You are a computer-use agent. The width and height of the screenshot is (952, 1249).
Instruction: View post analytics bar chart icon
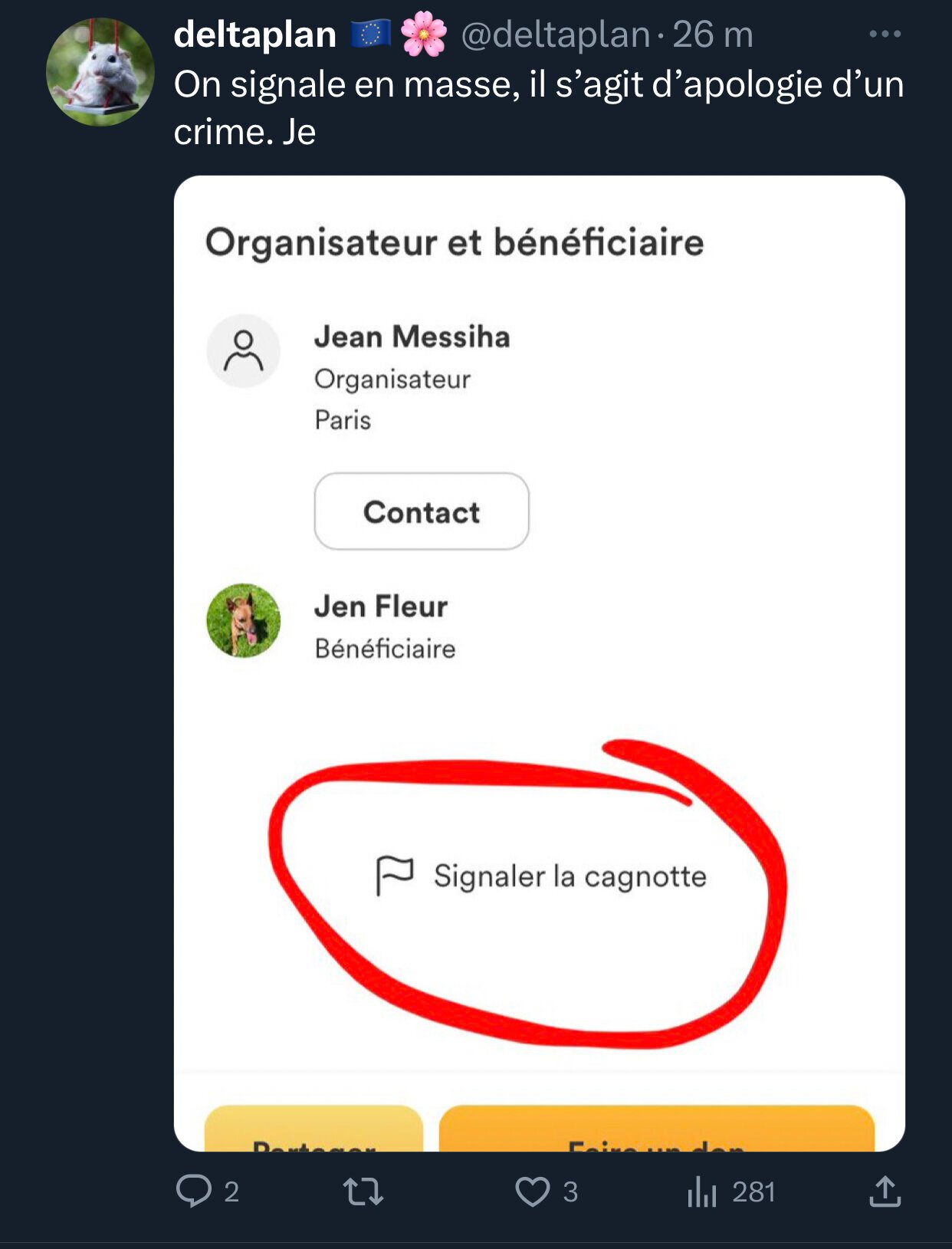701,1192
